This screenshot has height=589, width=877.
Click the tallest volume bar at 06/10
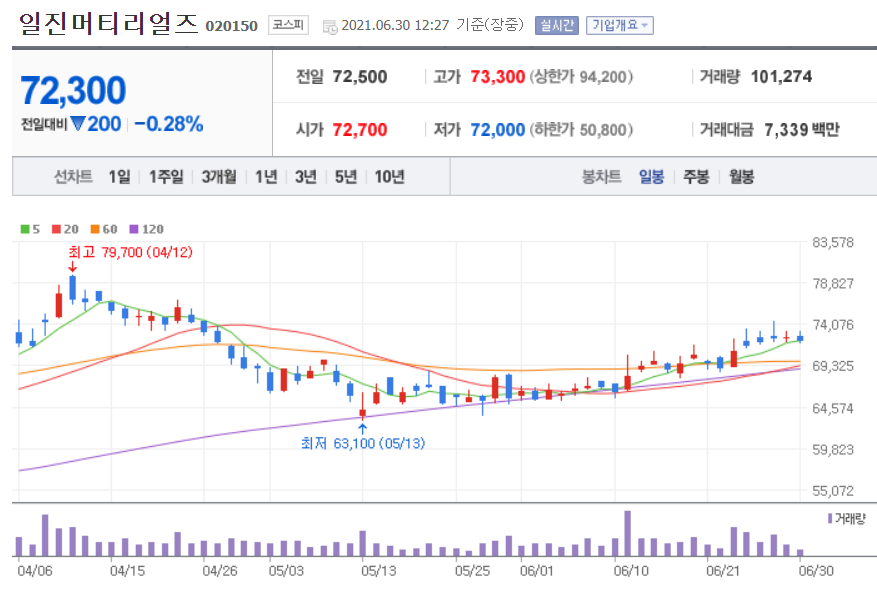(x=628, y=533)
